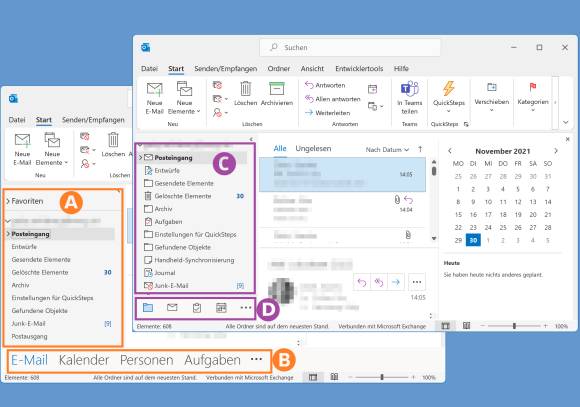This screenshot has height=407, width=580.
Task: Switch to reading view icon in front status bar
Action: 467,326
